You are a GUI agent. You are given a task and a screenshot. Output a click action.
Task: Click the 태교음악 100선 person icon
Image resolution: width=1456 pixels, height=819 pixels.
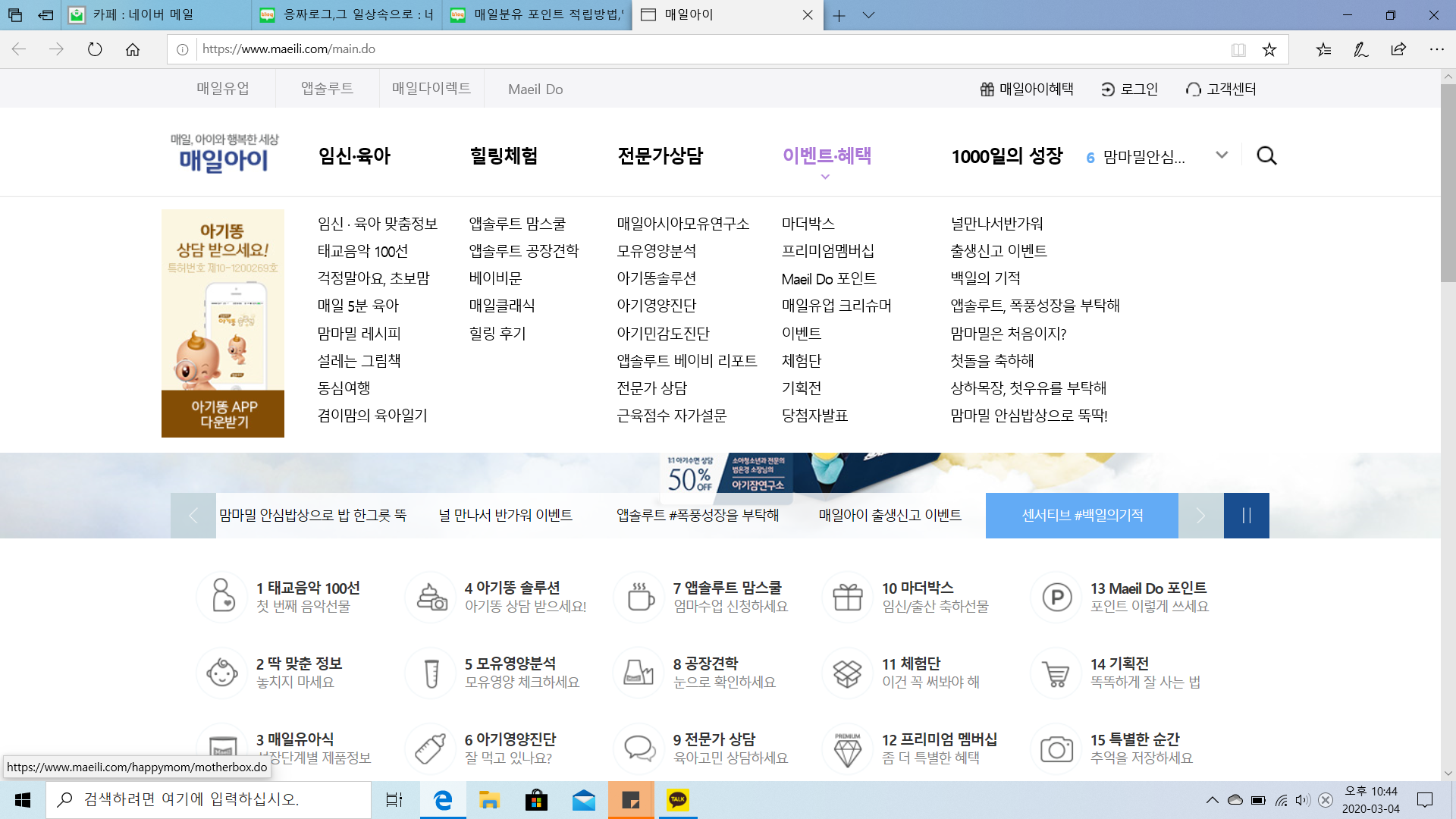pyautogui.click(x=222, y=596)
